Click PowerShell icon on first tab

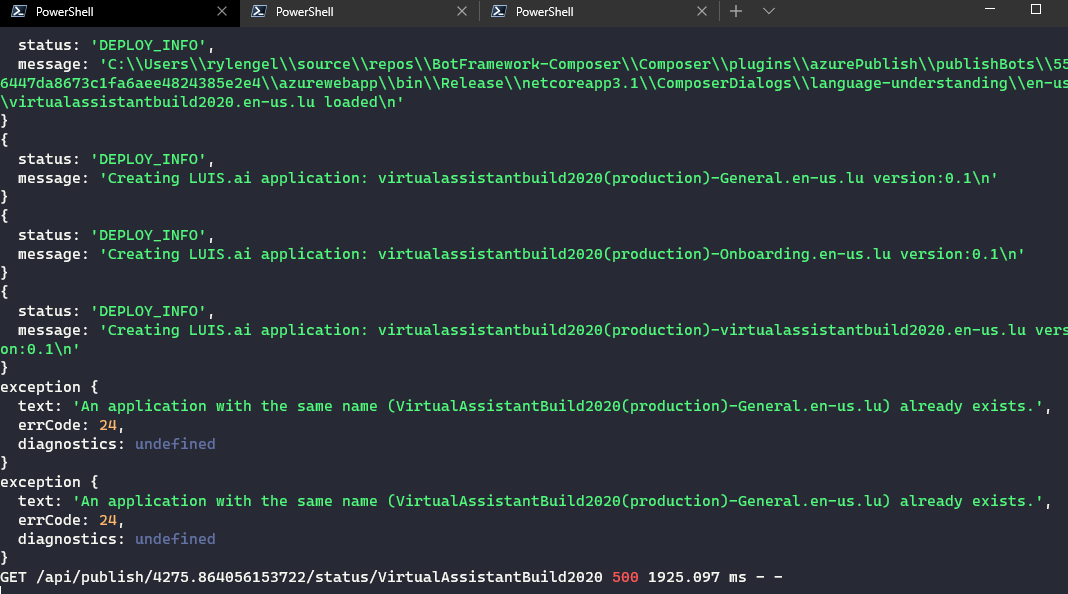tap(19, 12)
